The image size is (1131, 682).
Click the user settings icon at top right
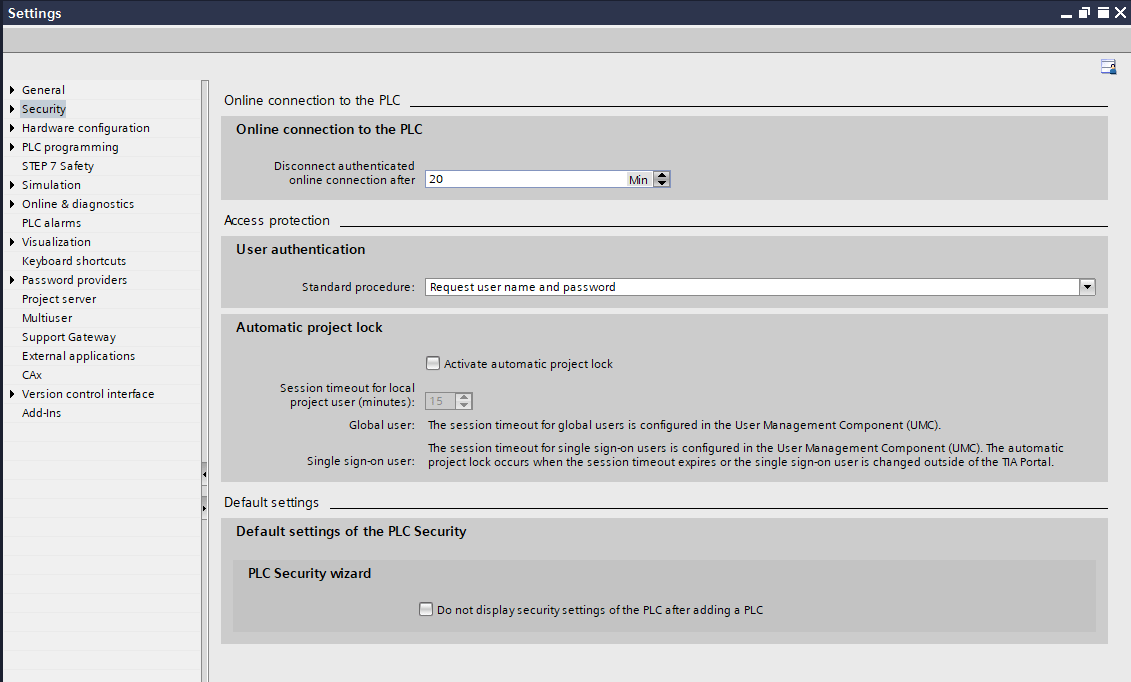[x=1108, y=67]
